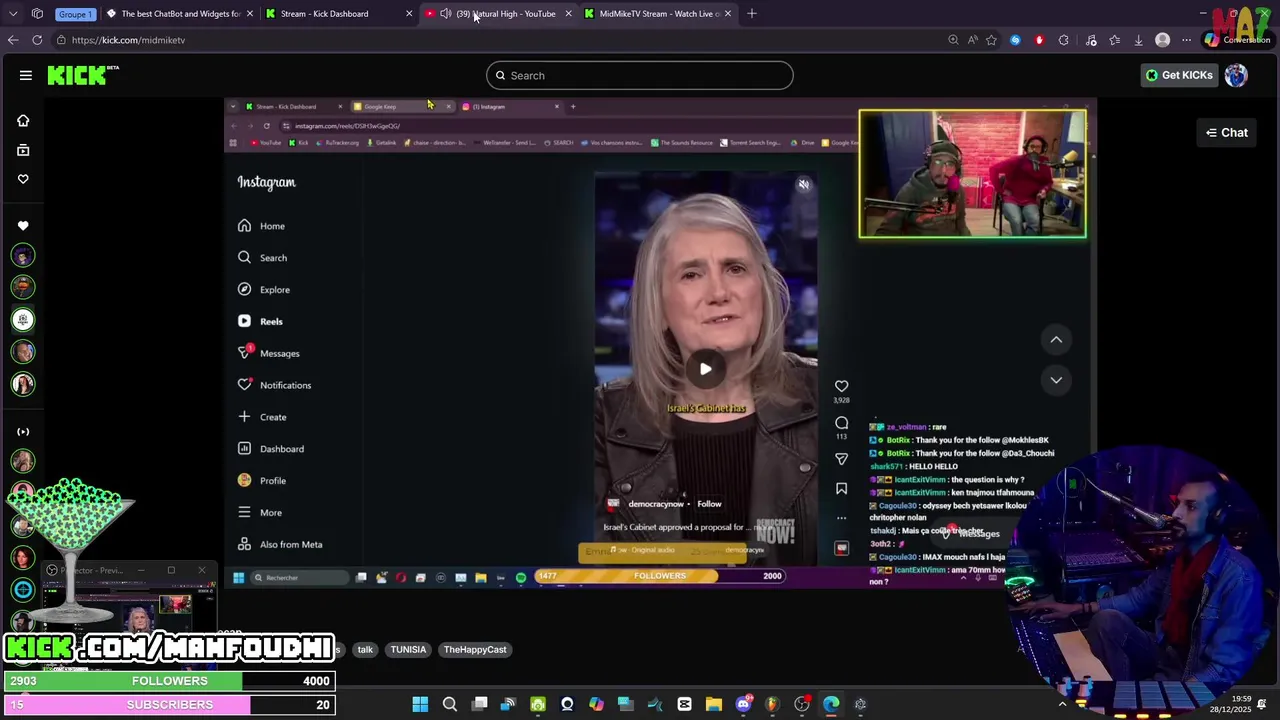Select the talk stream tag
1280x720 pixels.
[365, 650]
